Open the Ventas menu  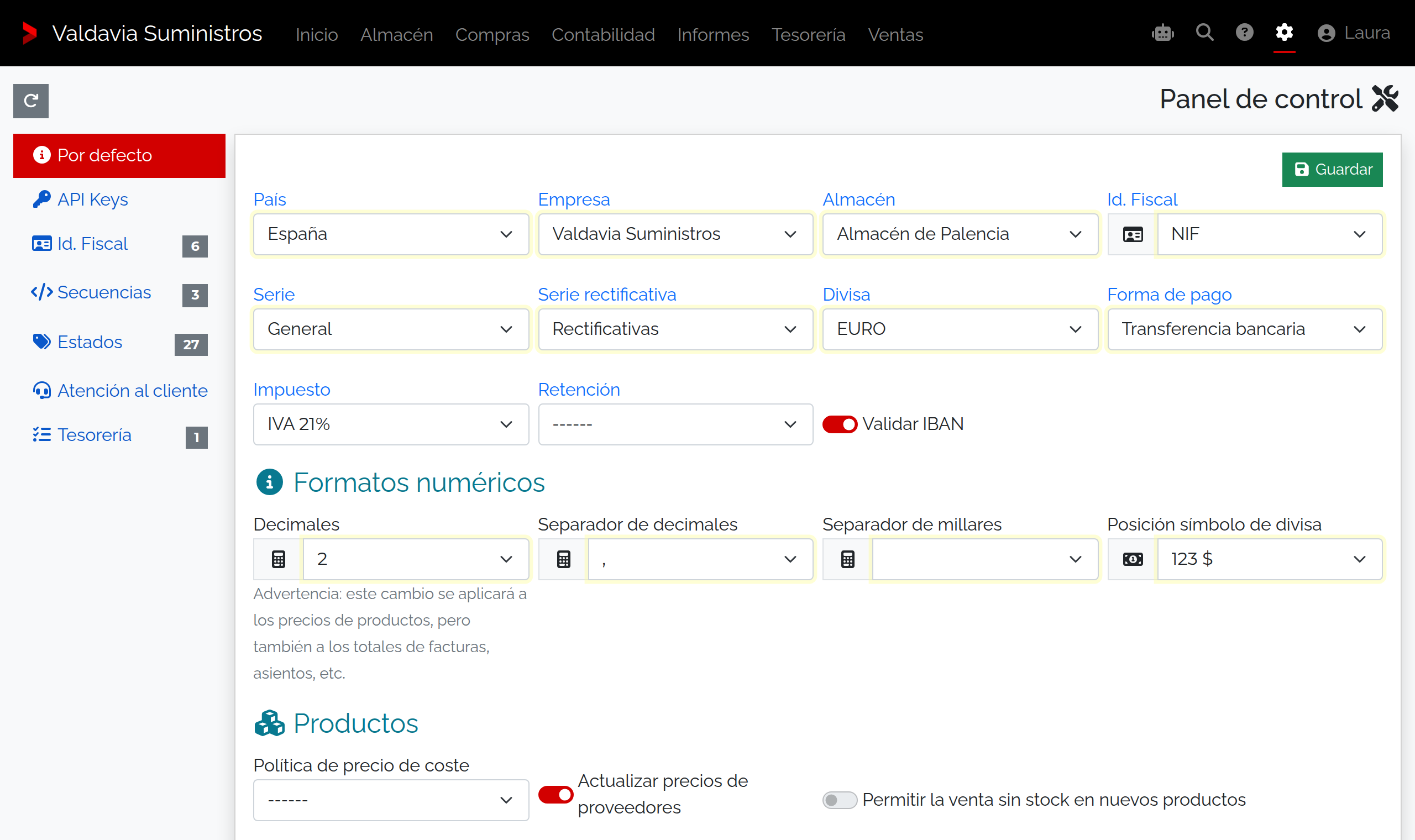pyautogui.click(x=895, y=34)
